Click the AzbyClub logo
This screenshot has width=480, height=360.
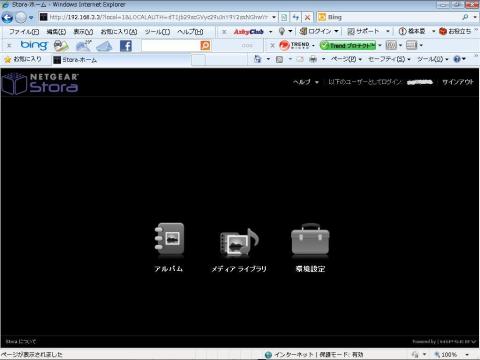249,32
